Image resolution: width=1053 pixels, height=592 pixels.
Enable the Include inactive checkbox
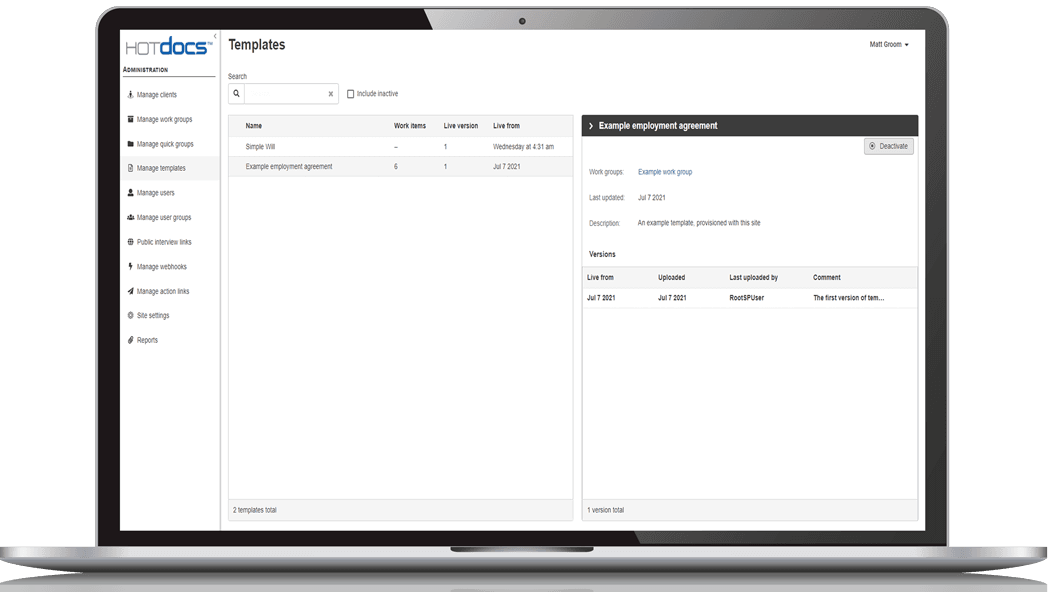[x=350, y=94]
